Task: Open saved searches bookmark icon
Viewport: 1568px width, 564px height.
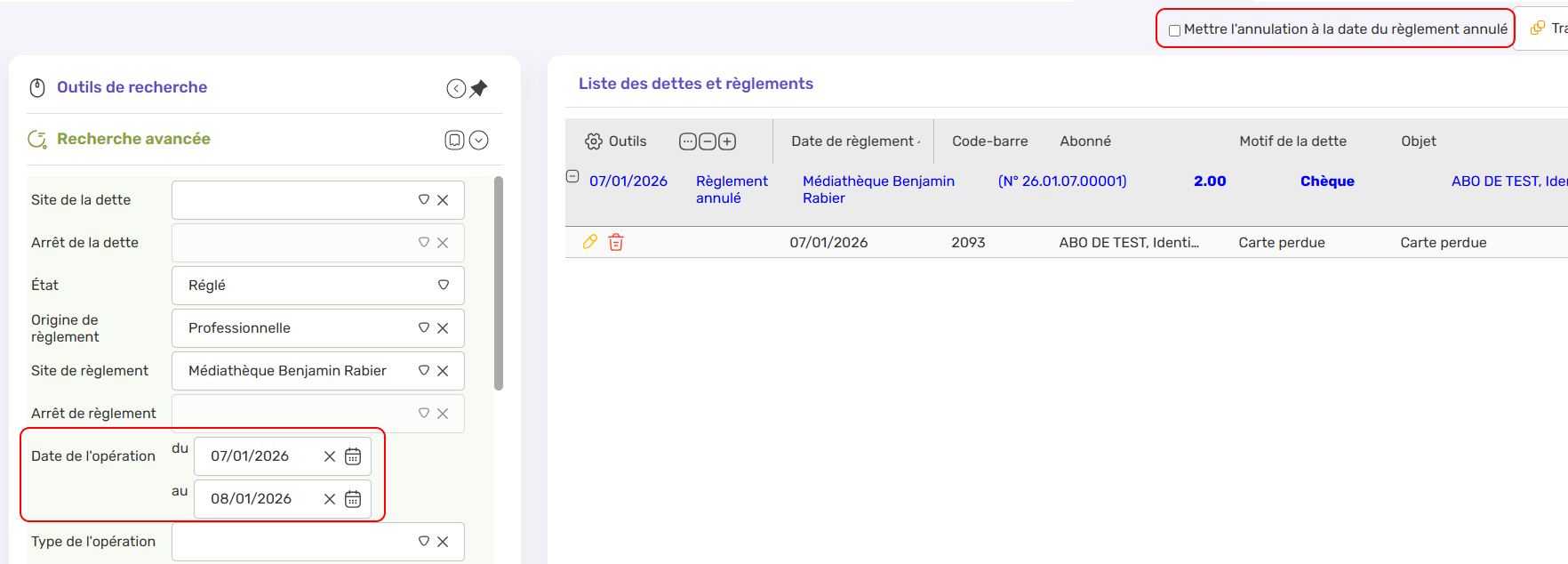Action: tap(454, 140)
